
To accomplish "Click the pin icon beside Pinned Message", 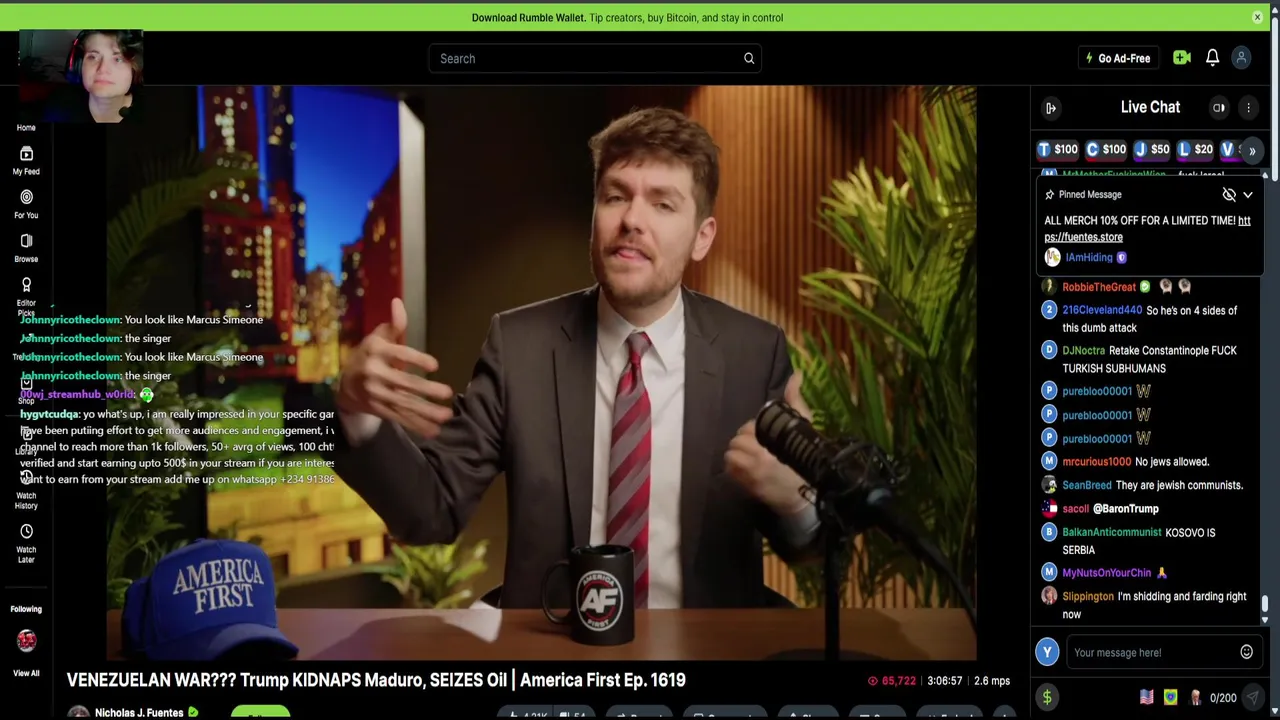I will [x=1049, y=195].
